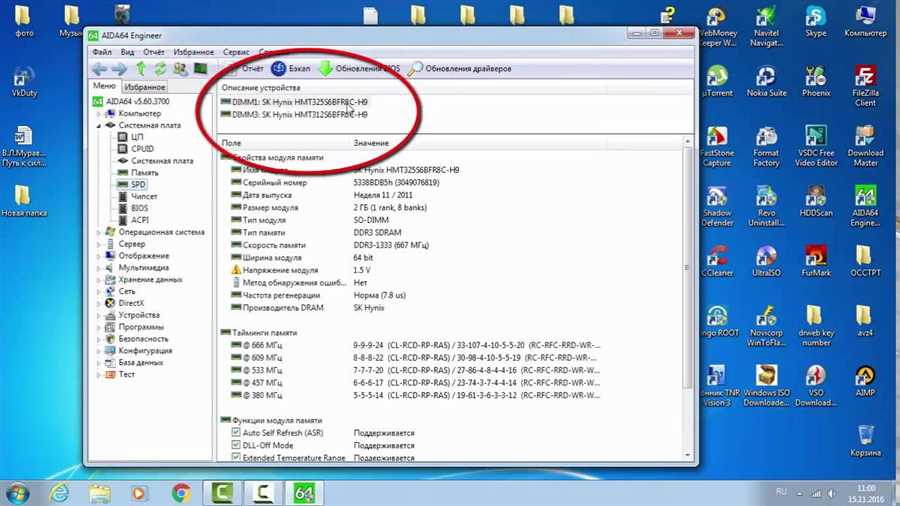Open CCleaner desktop shortcut
Screen dimensions: 900x506
[x=717, y=262]
